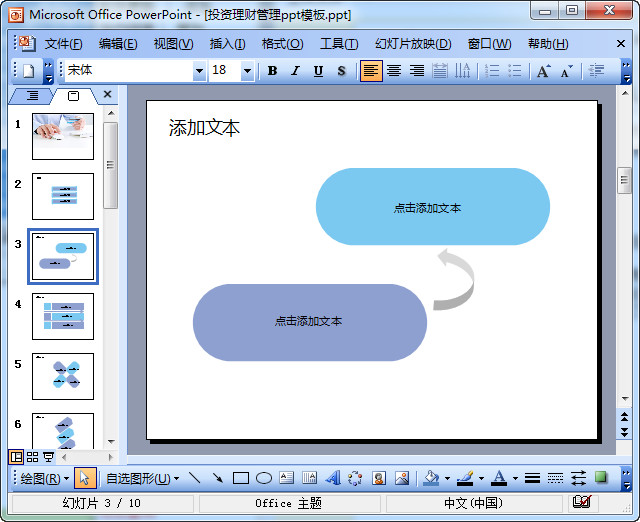
Task: Click the distributed alignment icon
Action: click(x=440, y=71)
